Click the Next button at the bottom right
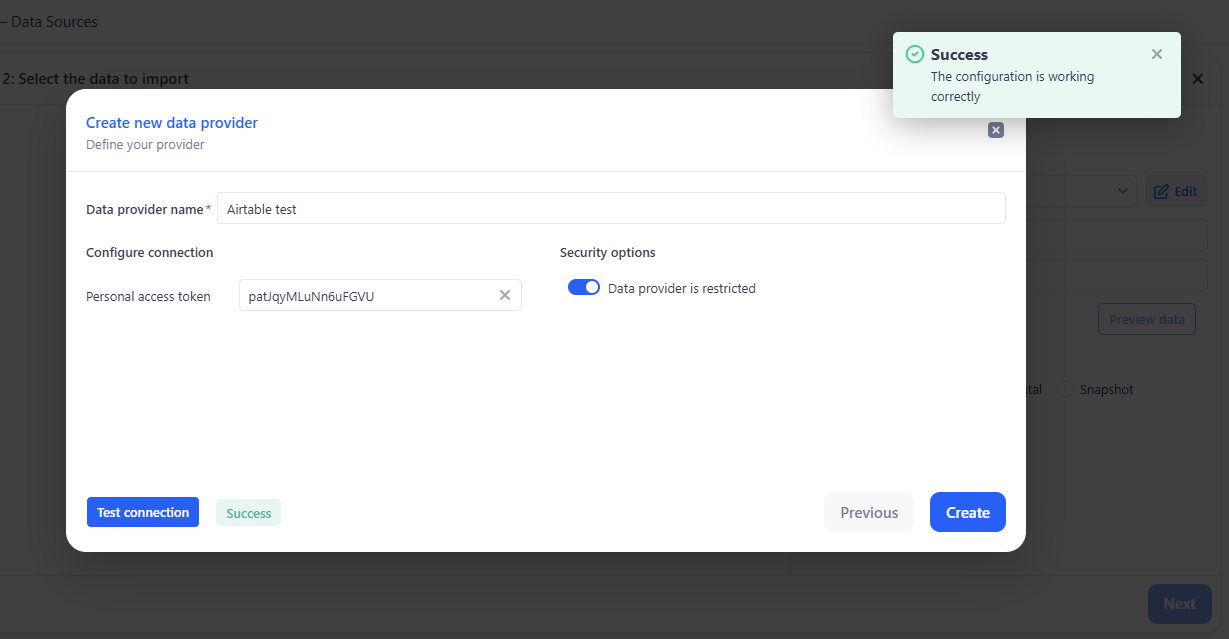Screen dimensions: 1229x639 (x=1179, y=604)
